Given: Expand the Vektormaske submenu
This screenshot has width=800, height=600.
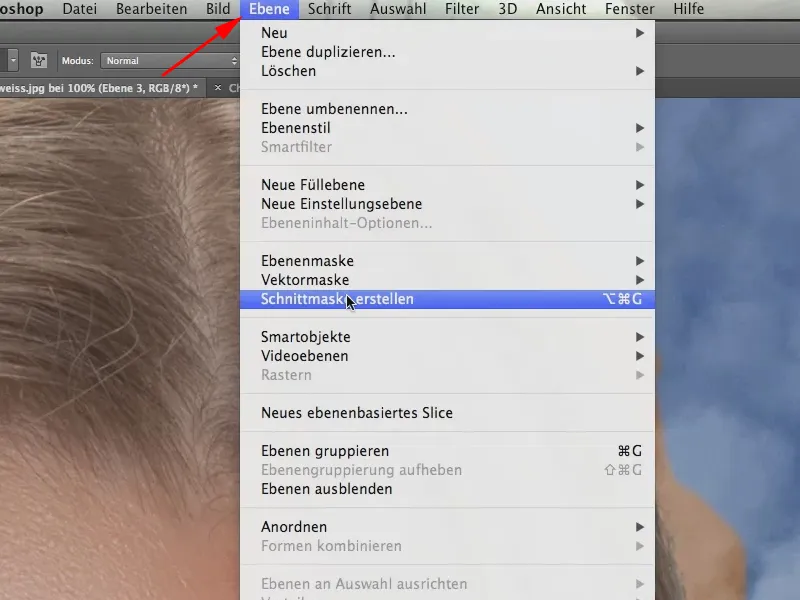Looking at the screenshot, I should 447,280.
